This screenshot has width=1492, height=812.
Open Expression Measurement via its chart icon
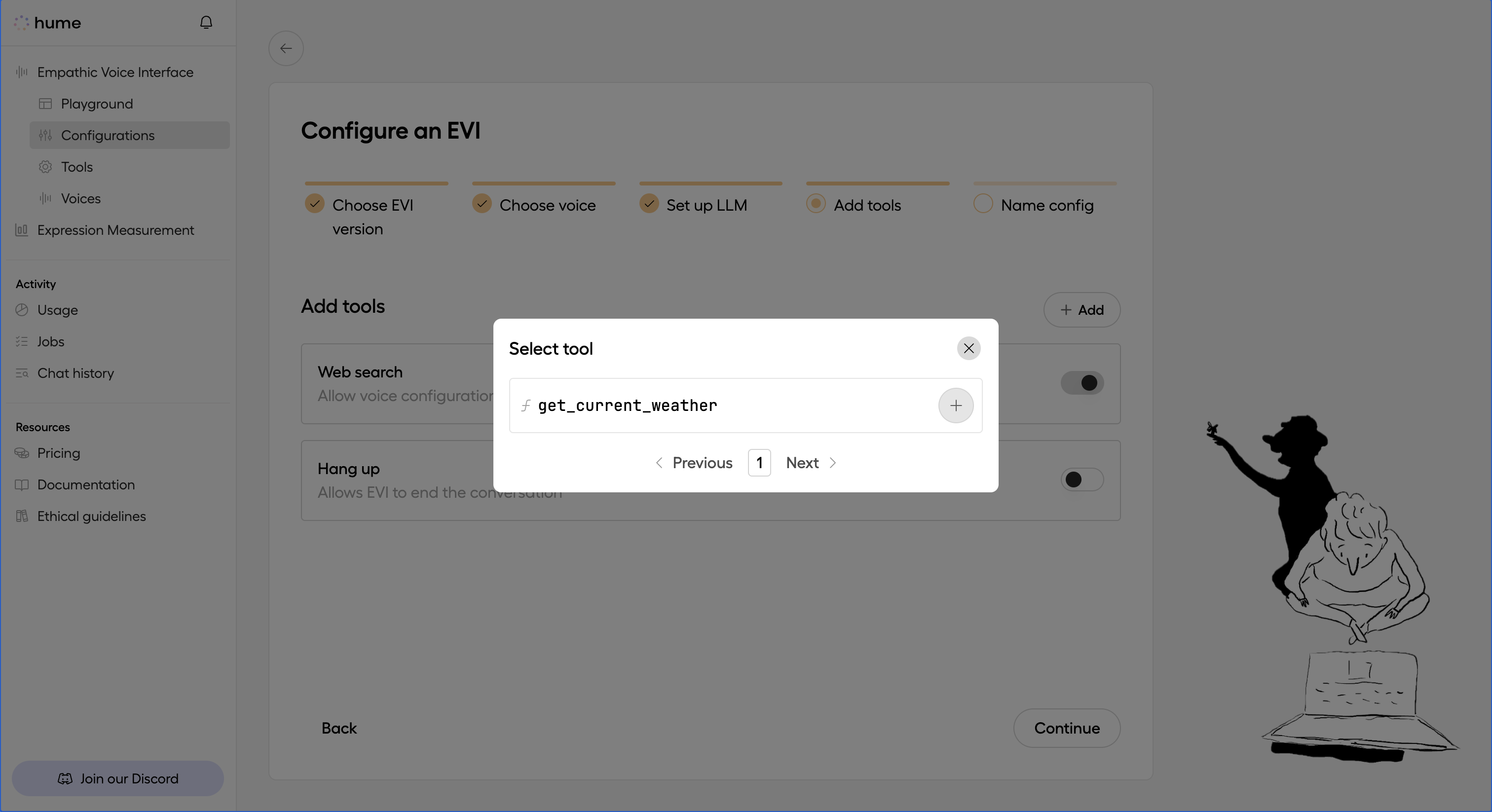click(x=21, y=230)
